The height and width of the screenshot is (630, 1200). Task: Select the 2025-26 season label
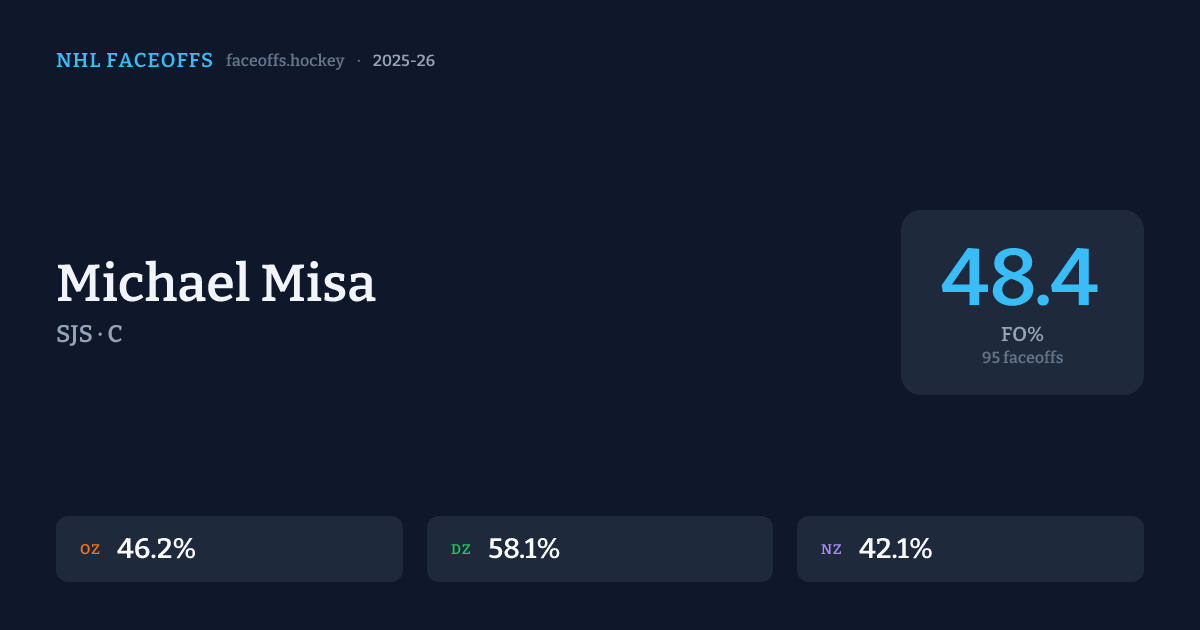click(x=403, y=61)
